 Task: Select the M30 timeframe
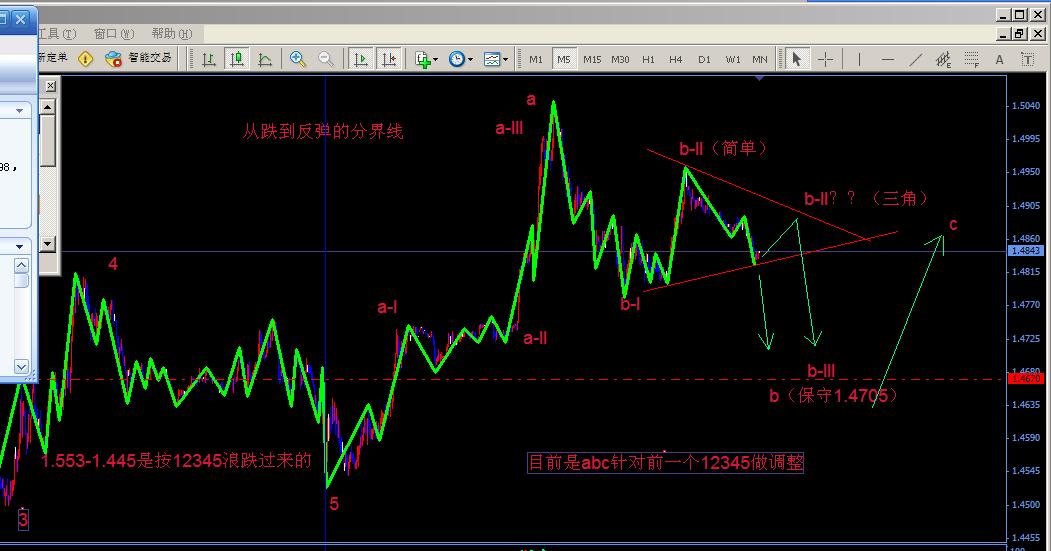620,59
